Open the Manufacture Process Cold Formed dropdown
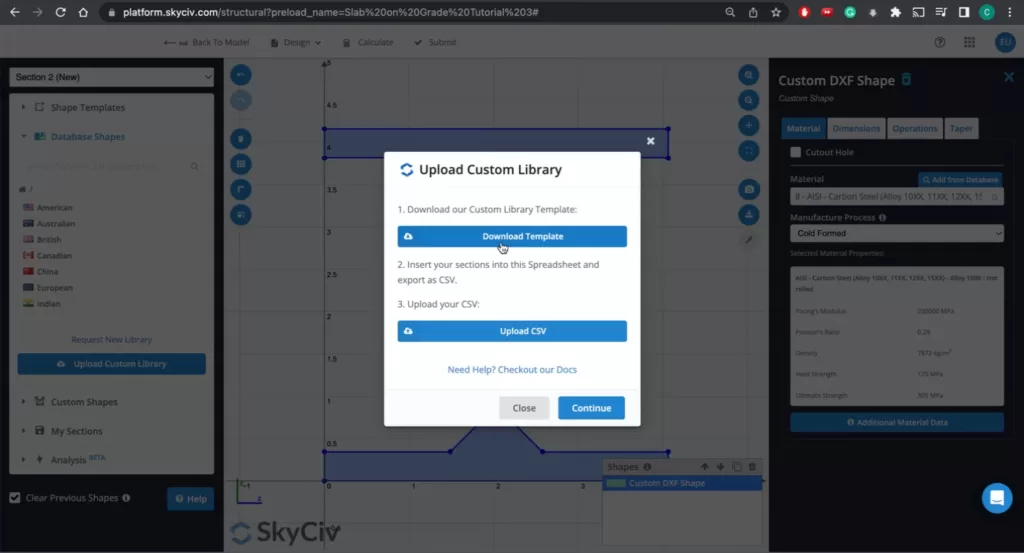The width and height of the screenshot is (1024, 553). click(x=897, y=233)
